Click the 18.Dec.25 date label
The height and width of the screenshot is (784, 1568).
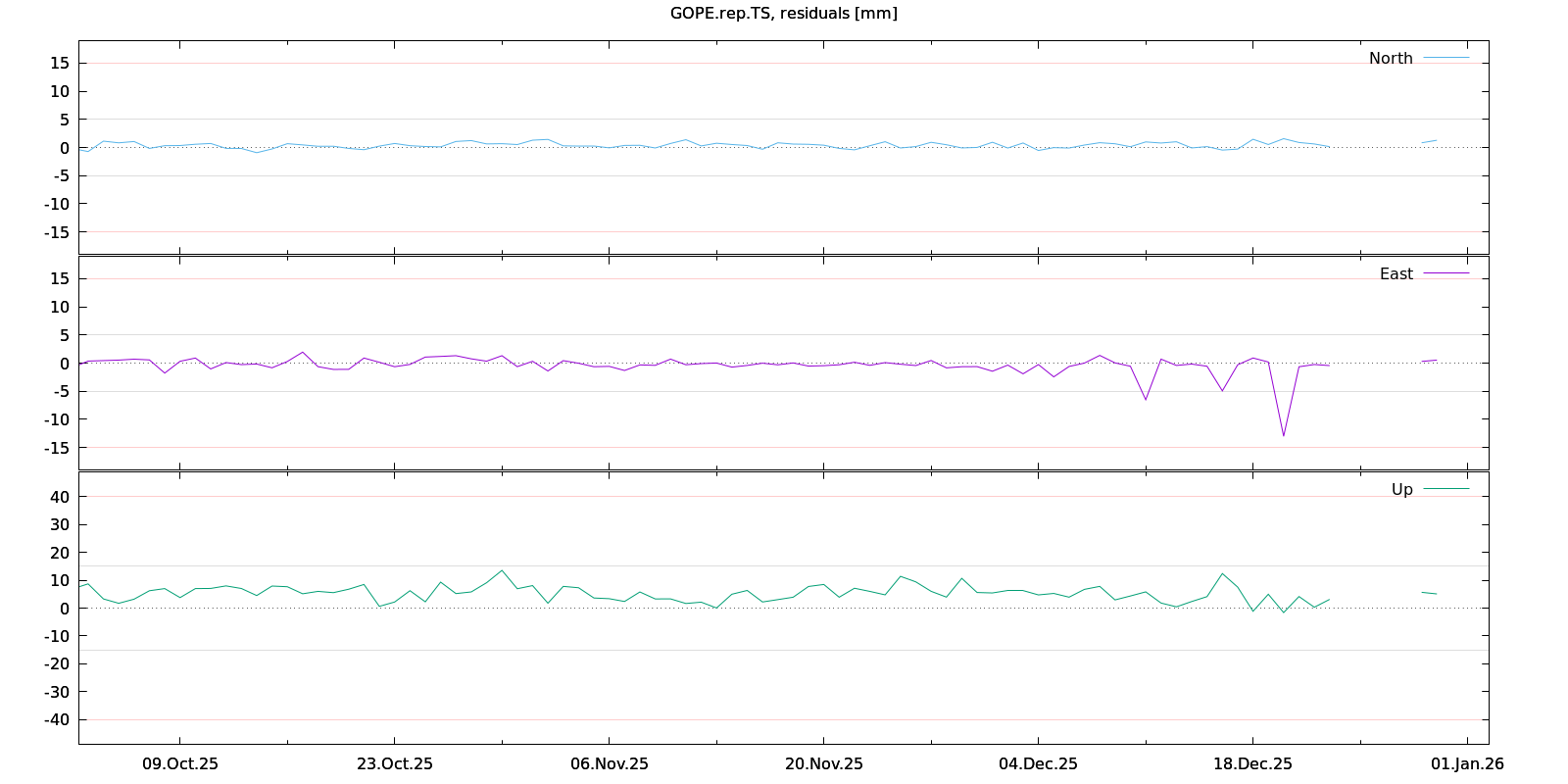1252,764
